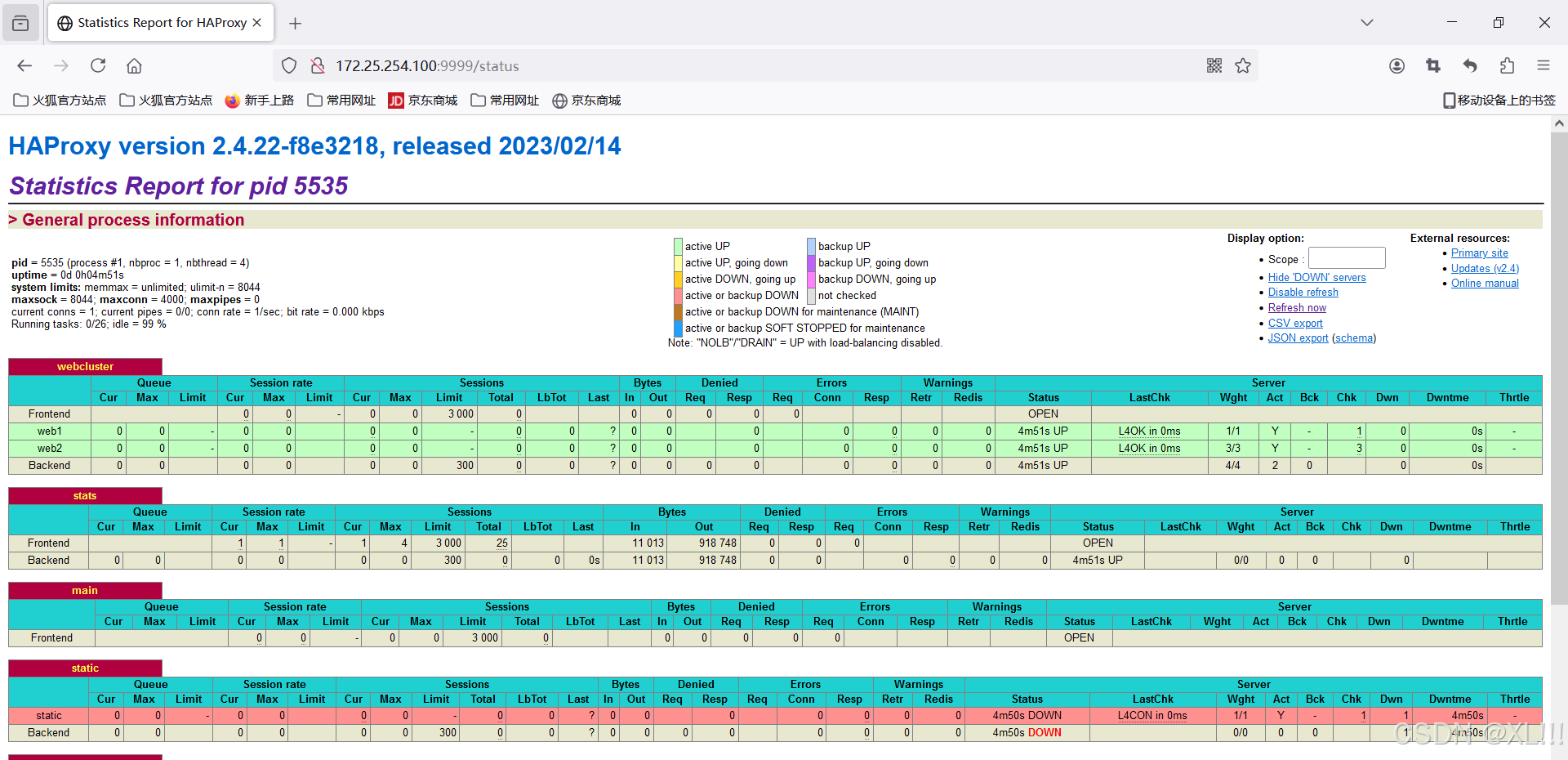Screen dimensions: 1568x760
Task: Open the JSON export link
Action: click(1298, 338)
